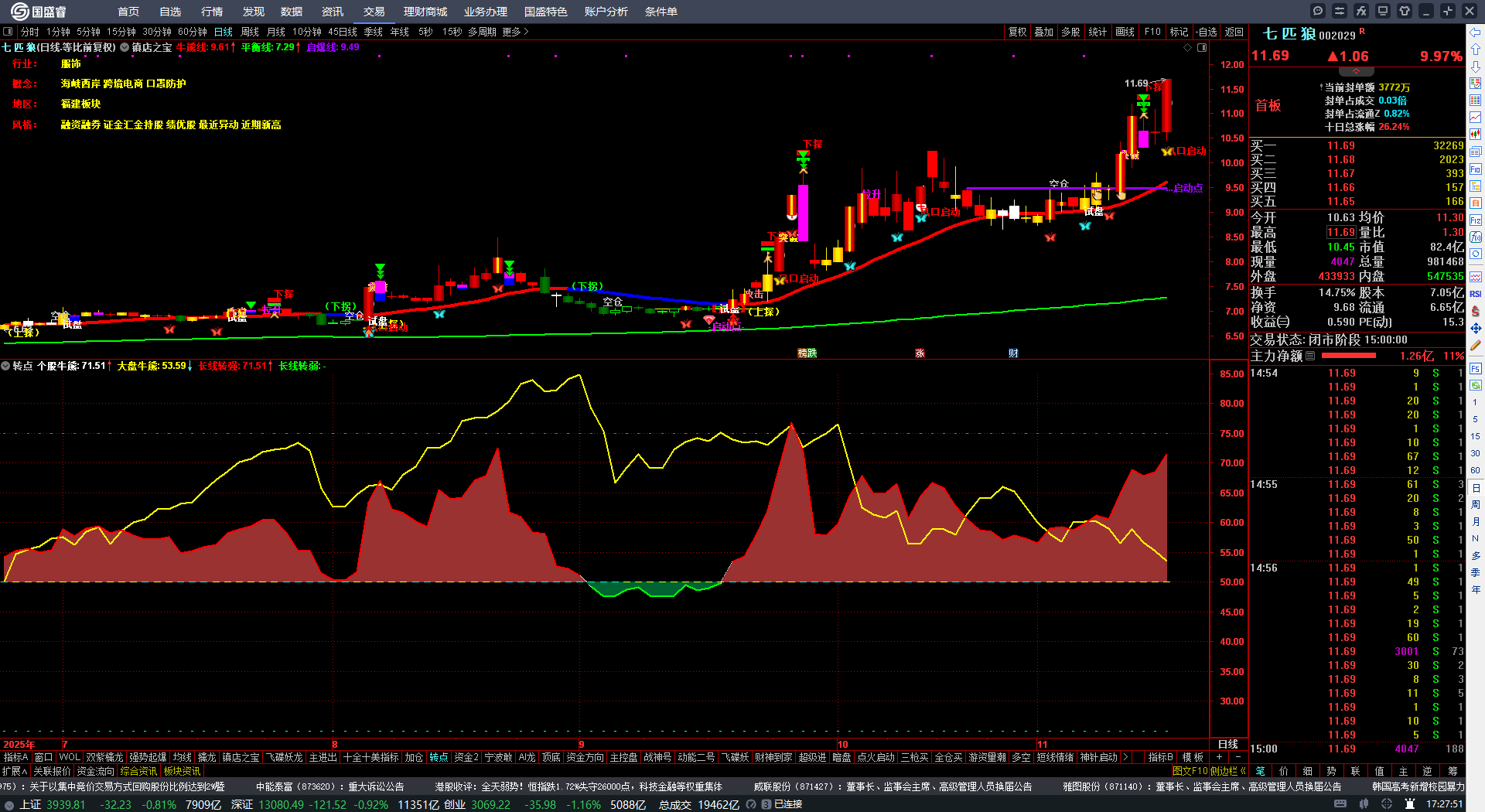This screenshot has height=812, width=1485.
Task: Open the message chat icon in title bar
Action: (x=1318, y=11)
